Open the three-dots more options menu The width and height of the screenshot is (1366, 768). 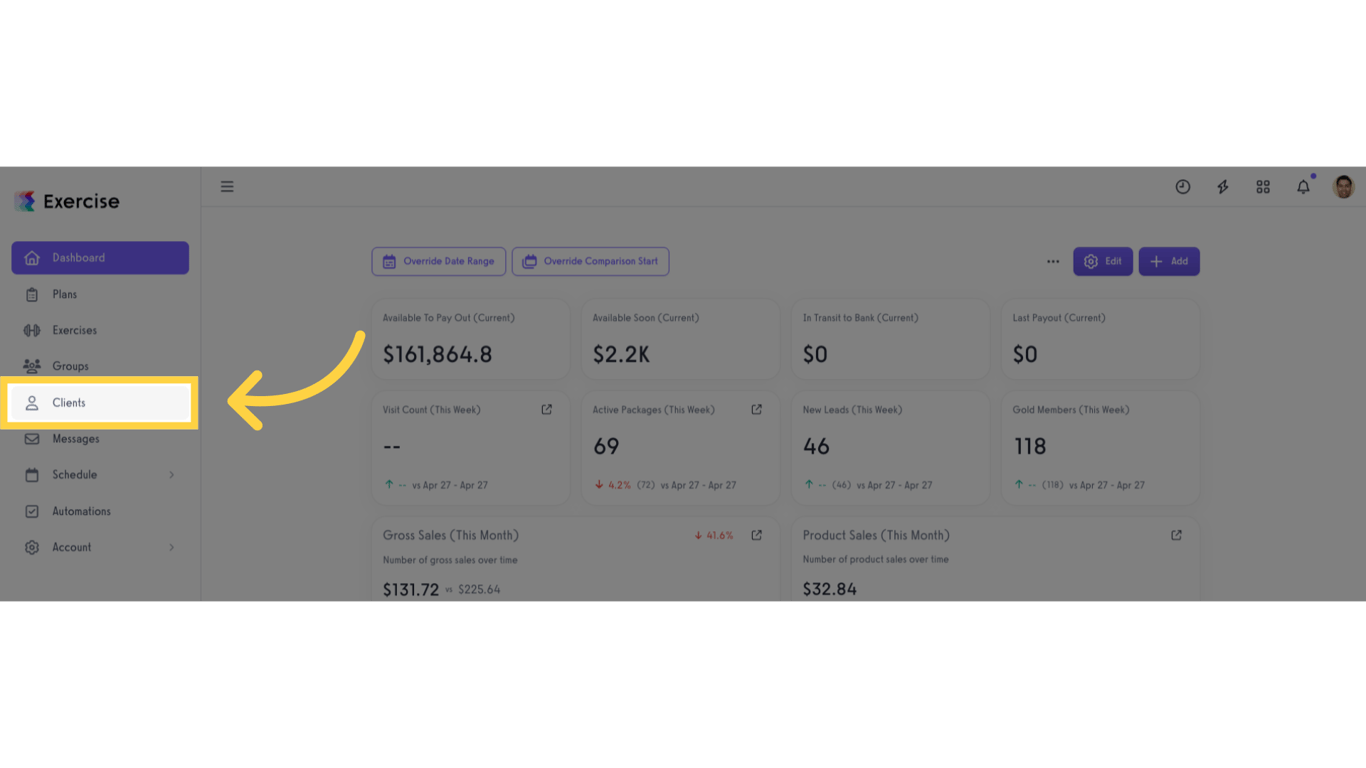coord(1053,262)
